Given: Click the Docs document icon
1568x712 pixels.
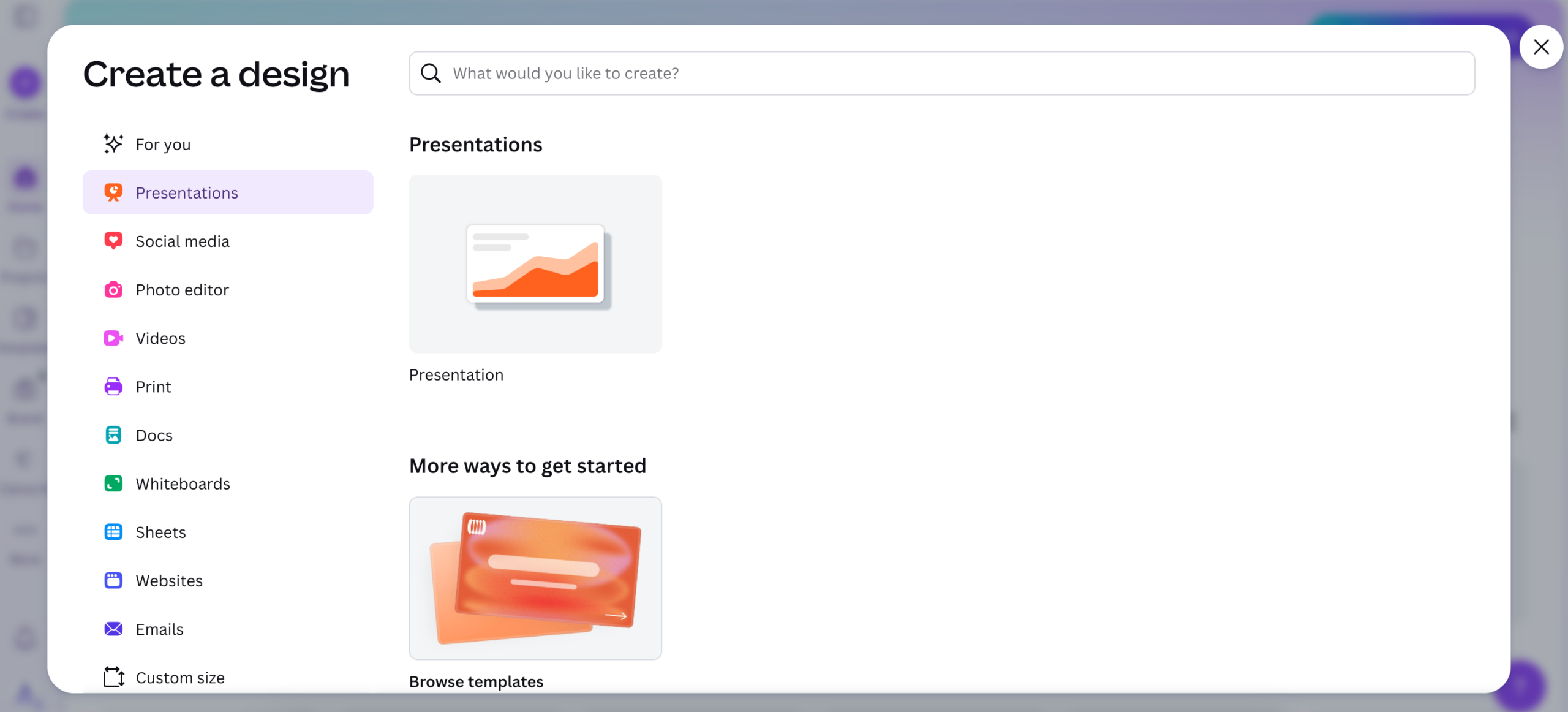Looking at the screenshot, I should click(x=113, y=435).
